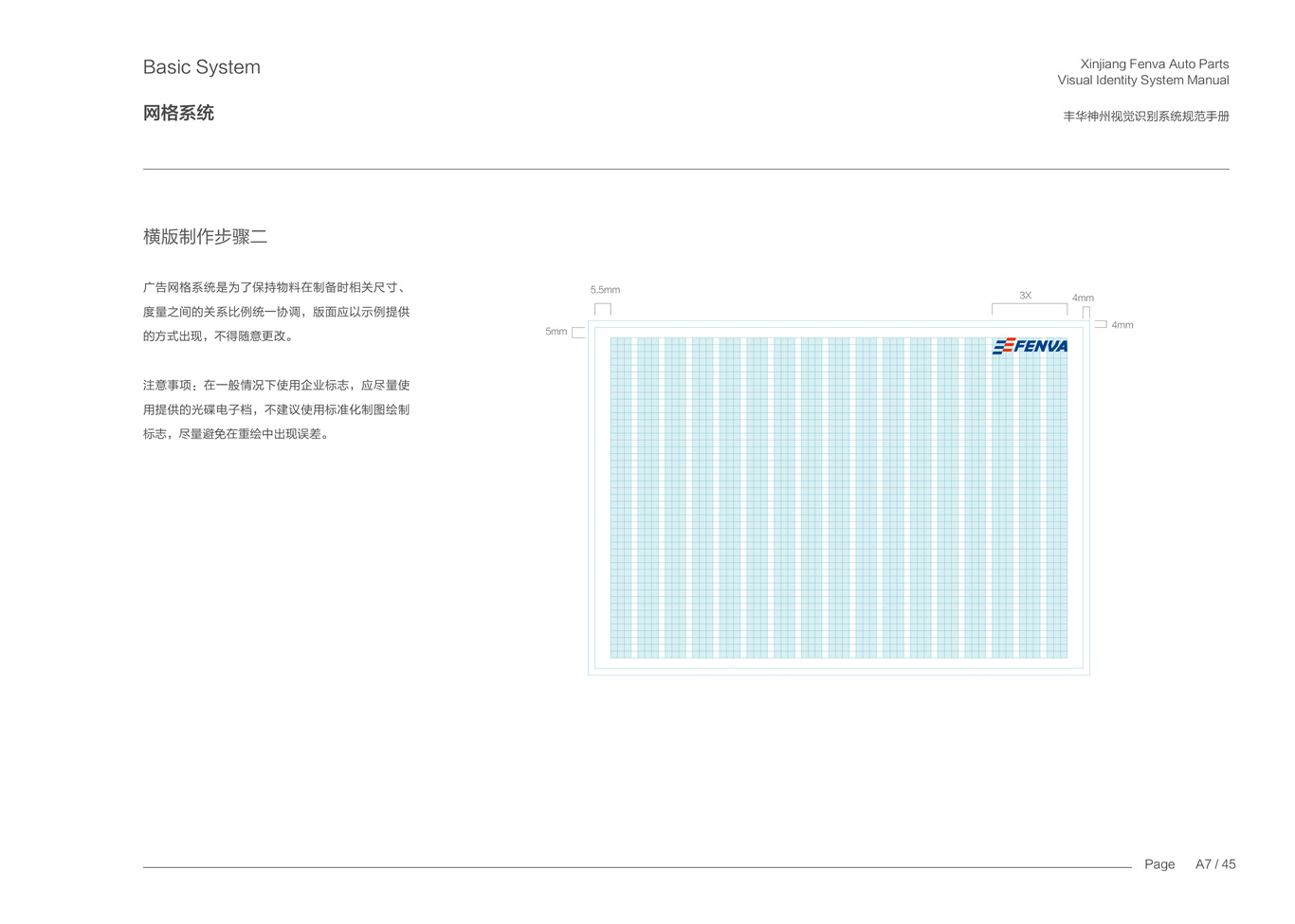Click the '4mm' label above the grid

(x=1083, y=298)
